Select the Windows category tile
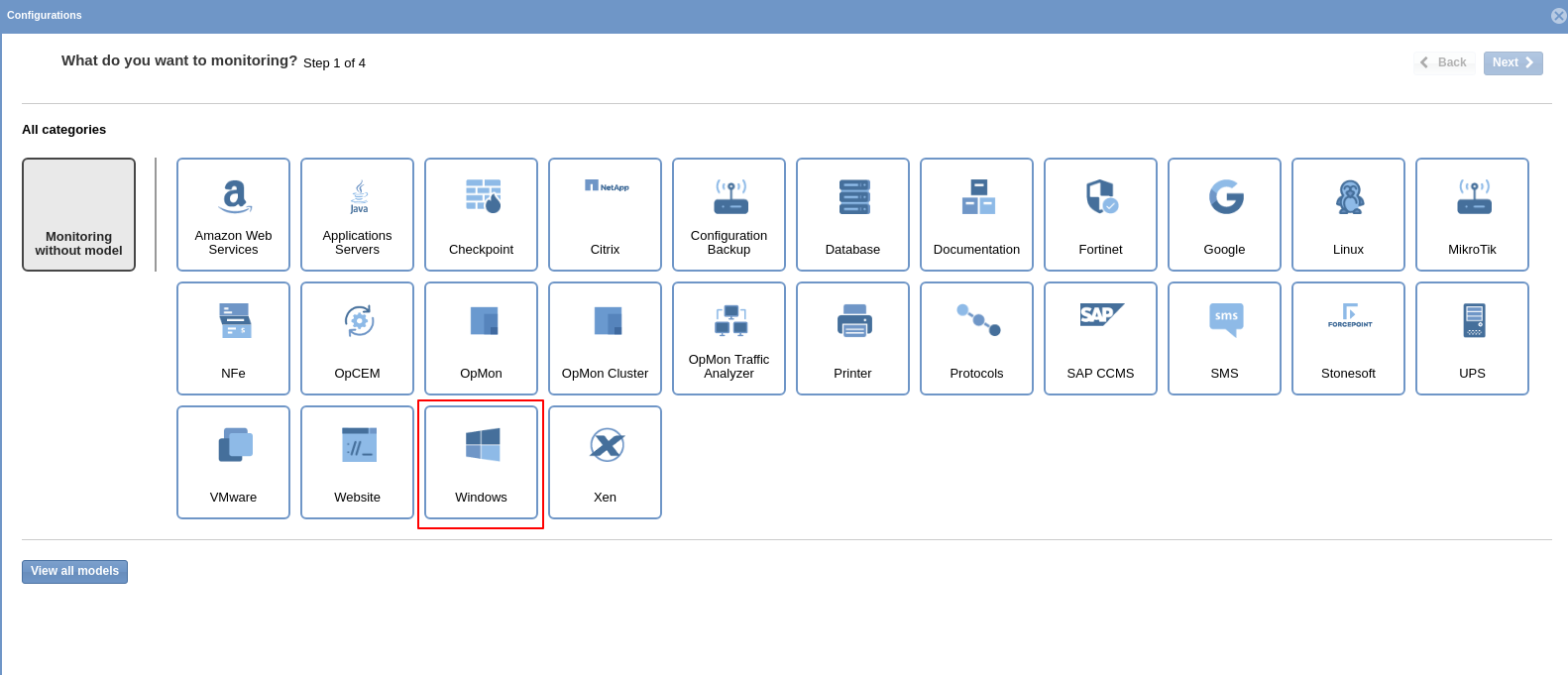The height and width of the screenshot is (675, 1568). click(x=481, y=462)
